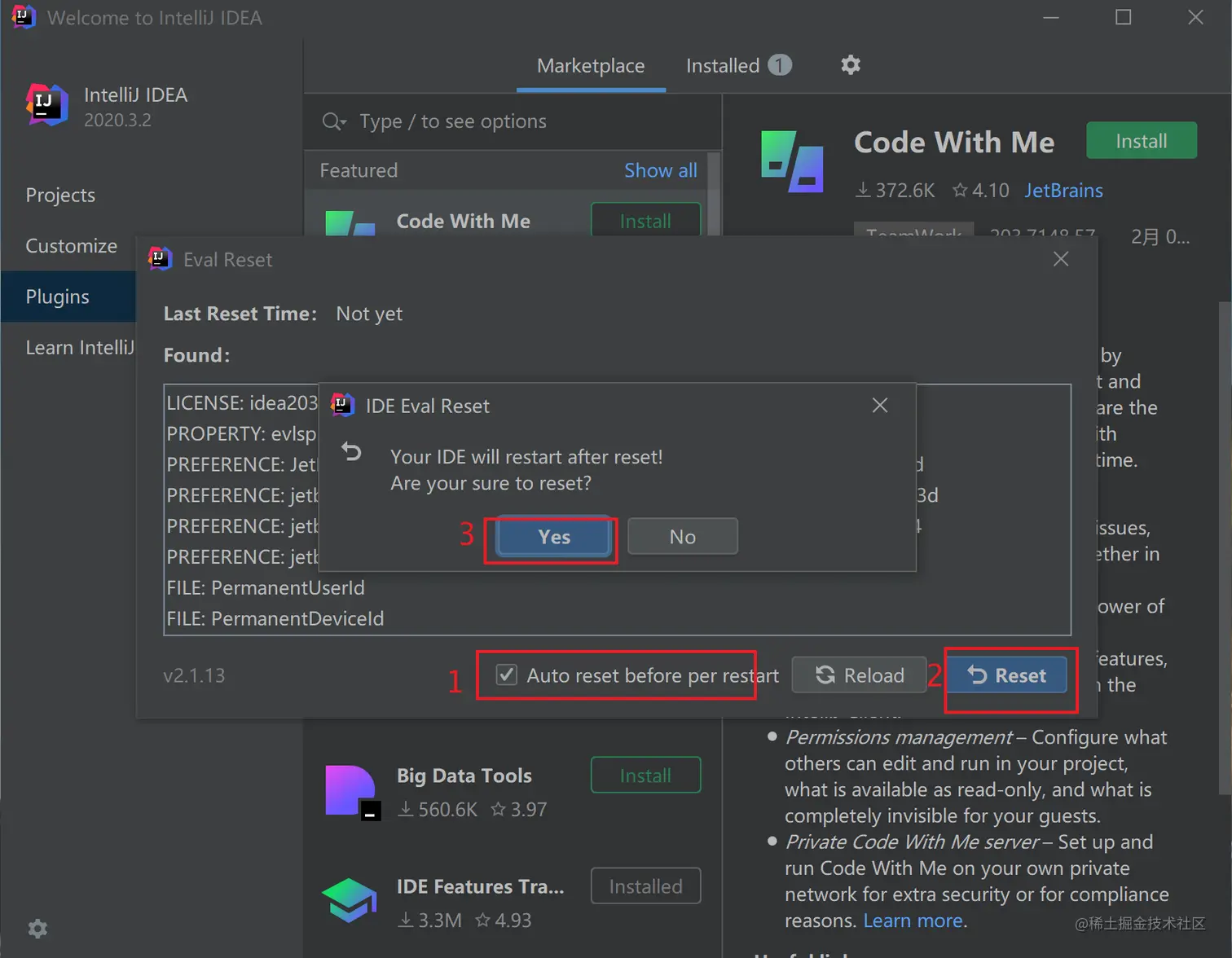The image size is (1232, 958).
Task: Open the Customize section
Action: point(72,246)
